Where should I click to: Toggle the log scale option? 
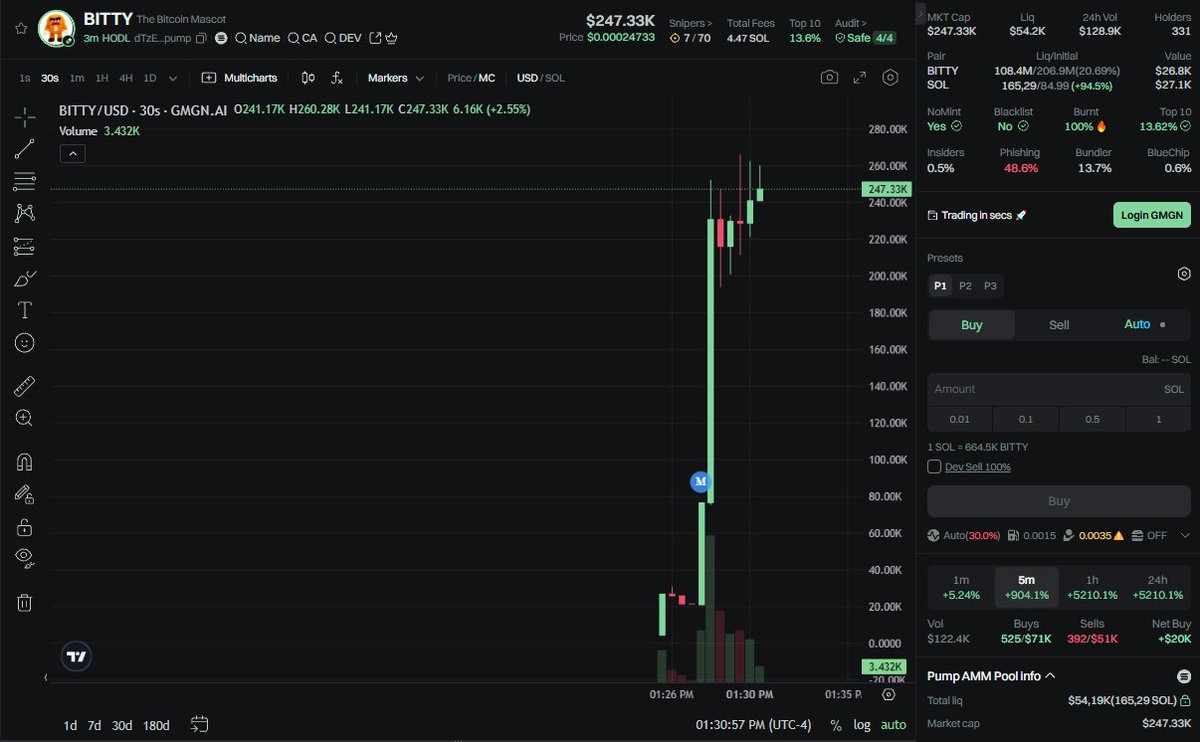coord(862,725)
